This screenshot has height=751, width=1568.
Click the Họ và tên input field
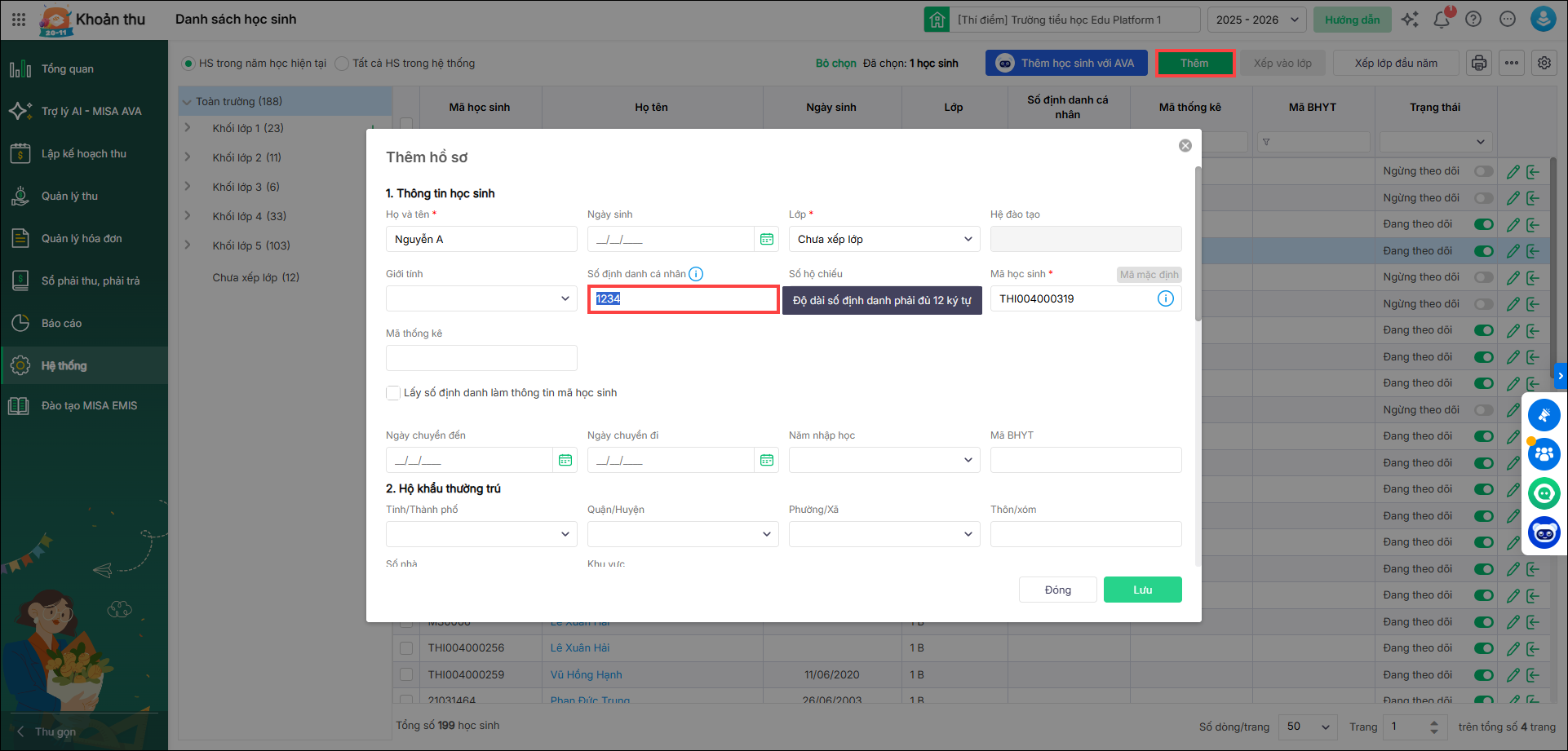pos(481,239)
